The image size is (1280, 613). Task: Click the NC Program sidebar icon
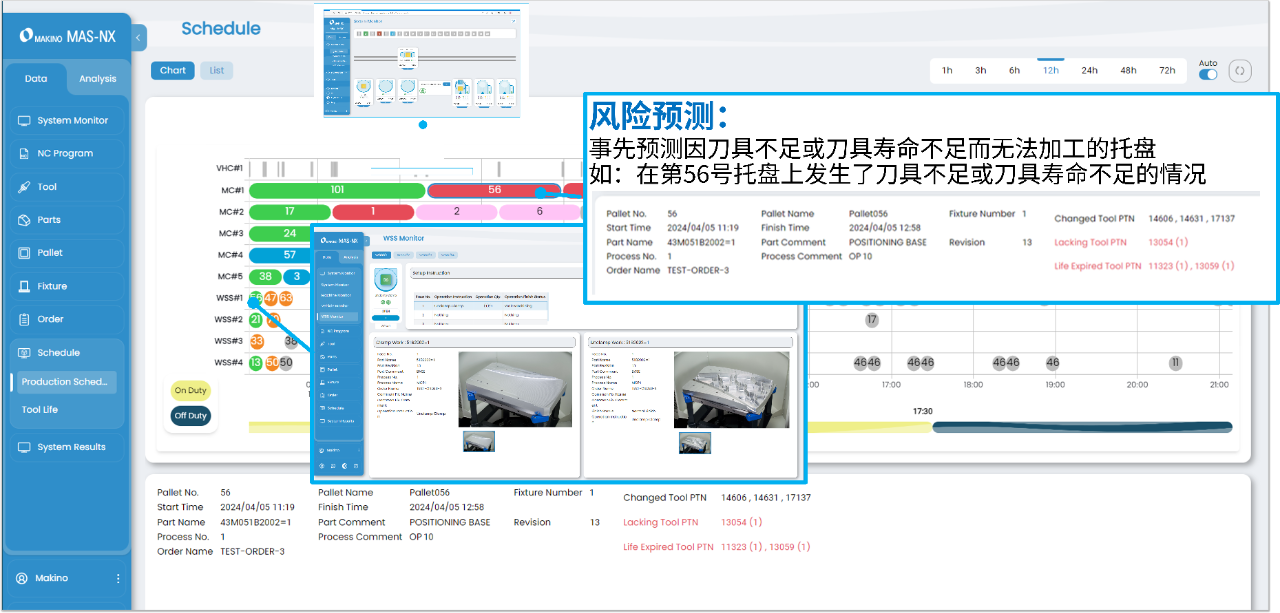point(25,154)
